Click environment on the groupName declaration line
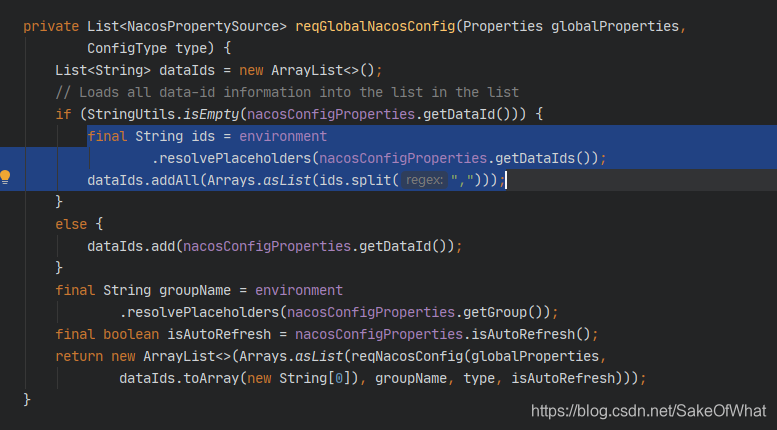This screenshot has height=430, width=777. [299, 290]
